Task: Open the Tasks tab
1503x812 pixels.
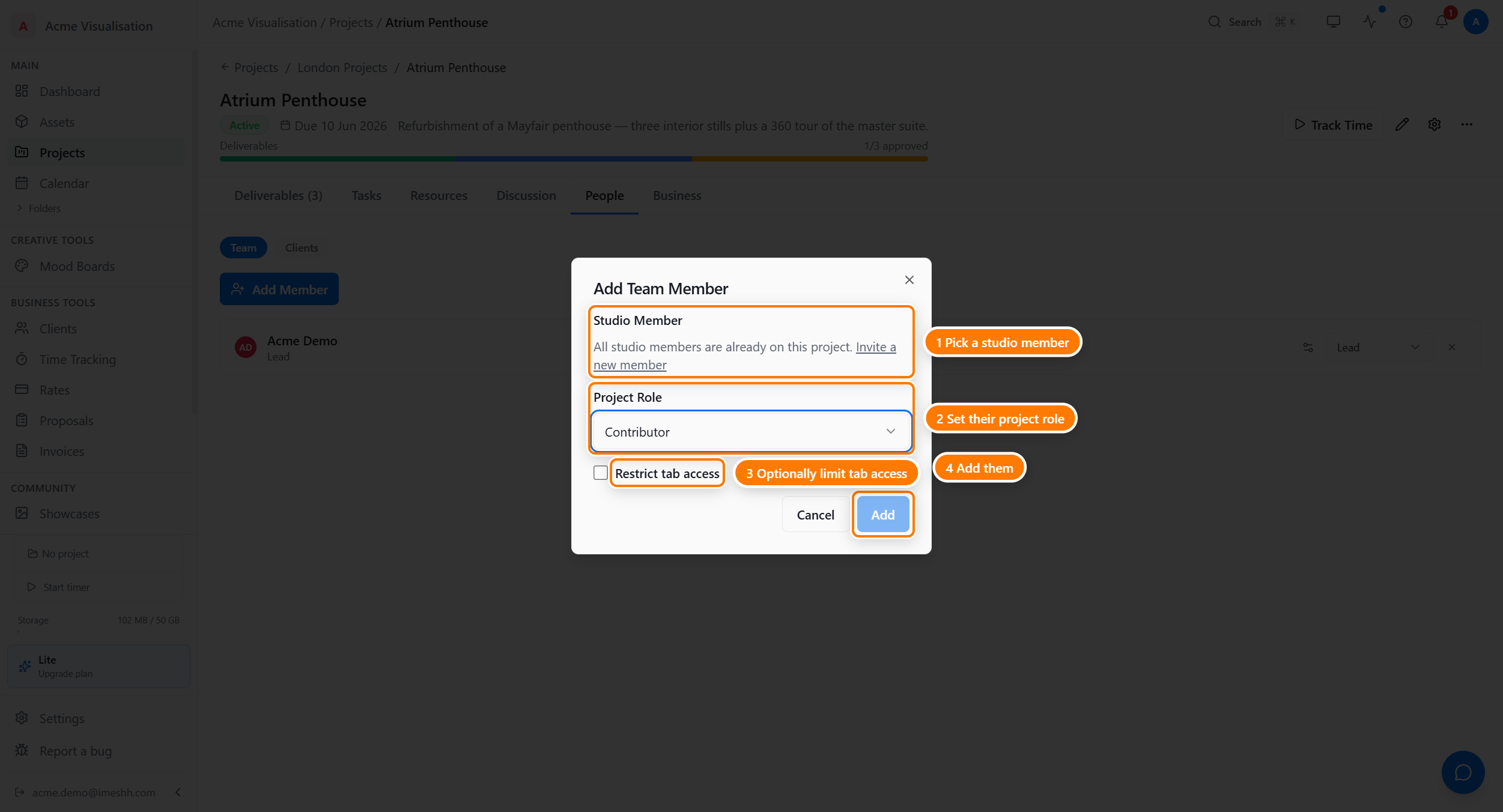Action: (x=366, y=195)
